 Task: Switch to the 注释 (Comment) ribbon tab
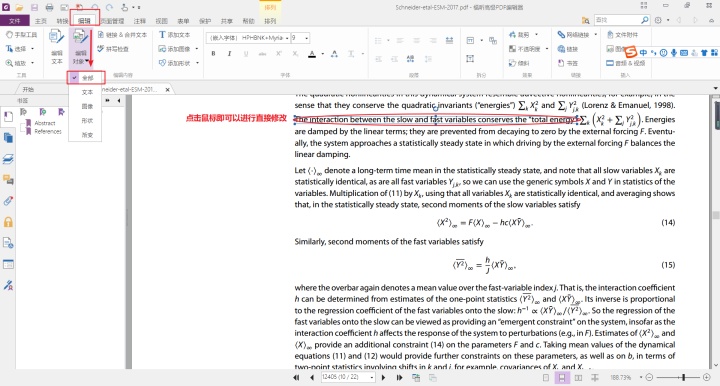140,21
